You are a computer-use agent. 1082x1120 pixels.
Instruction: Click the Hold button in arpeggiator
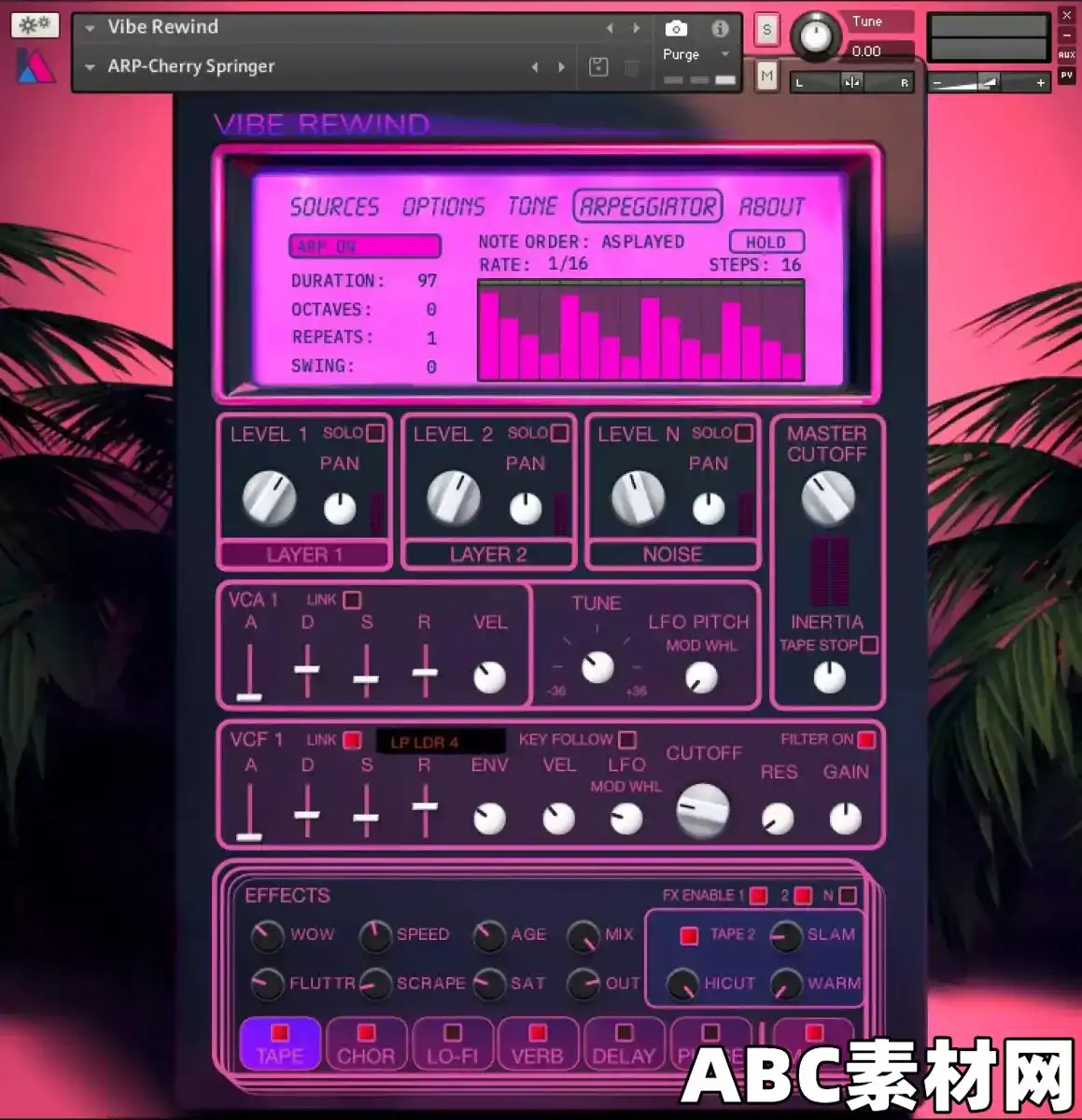(766, 243)
